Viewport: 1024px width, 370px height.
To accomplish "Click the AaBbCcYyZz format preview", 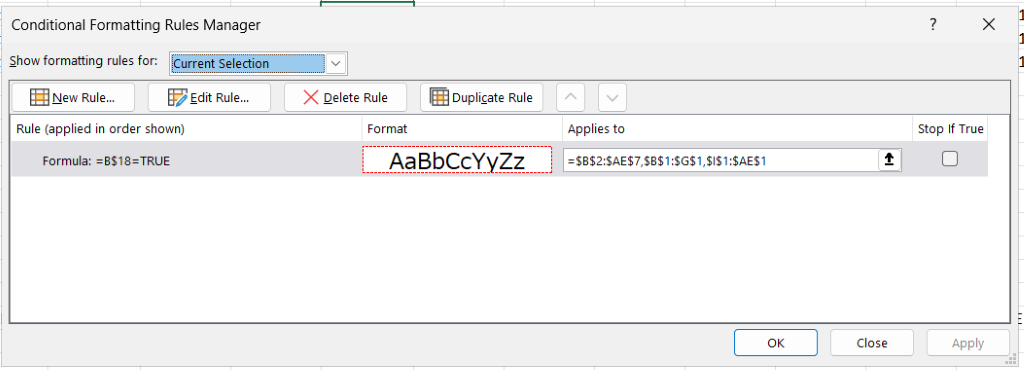I will point(457,160).
